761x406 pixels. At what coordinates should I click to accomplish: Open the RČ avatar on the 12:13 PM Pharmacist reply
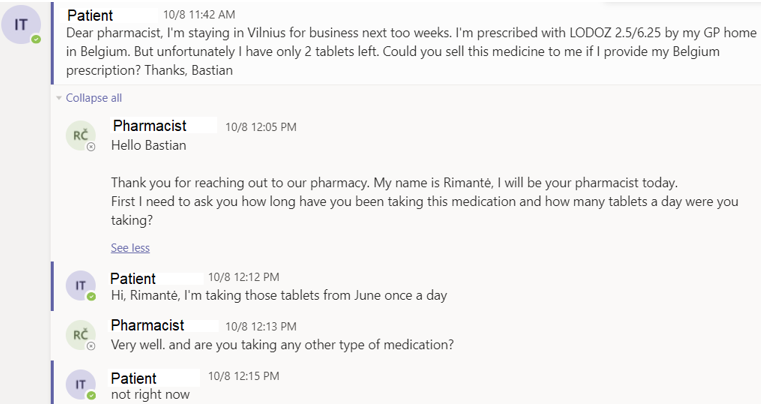(x=81, y=335)
